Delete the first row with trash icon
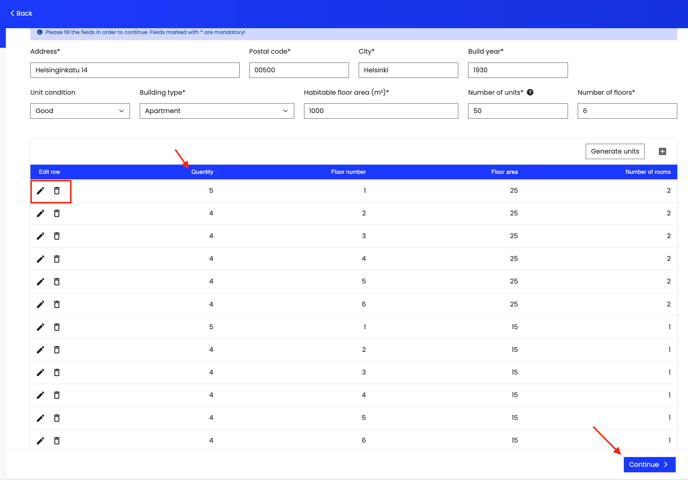The image size is (688, 480). [x=57, y=191]
